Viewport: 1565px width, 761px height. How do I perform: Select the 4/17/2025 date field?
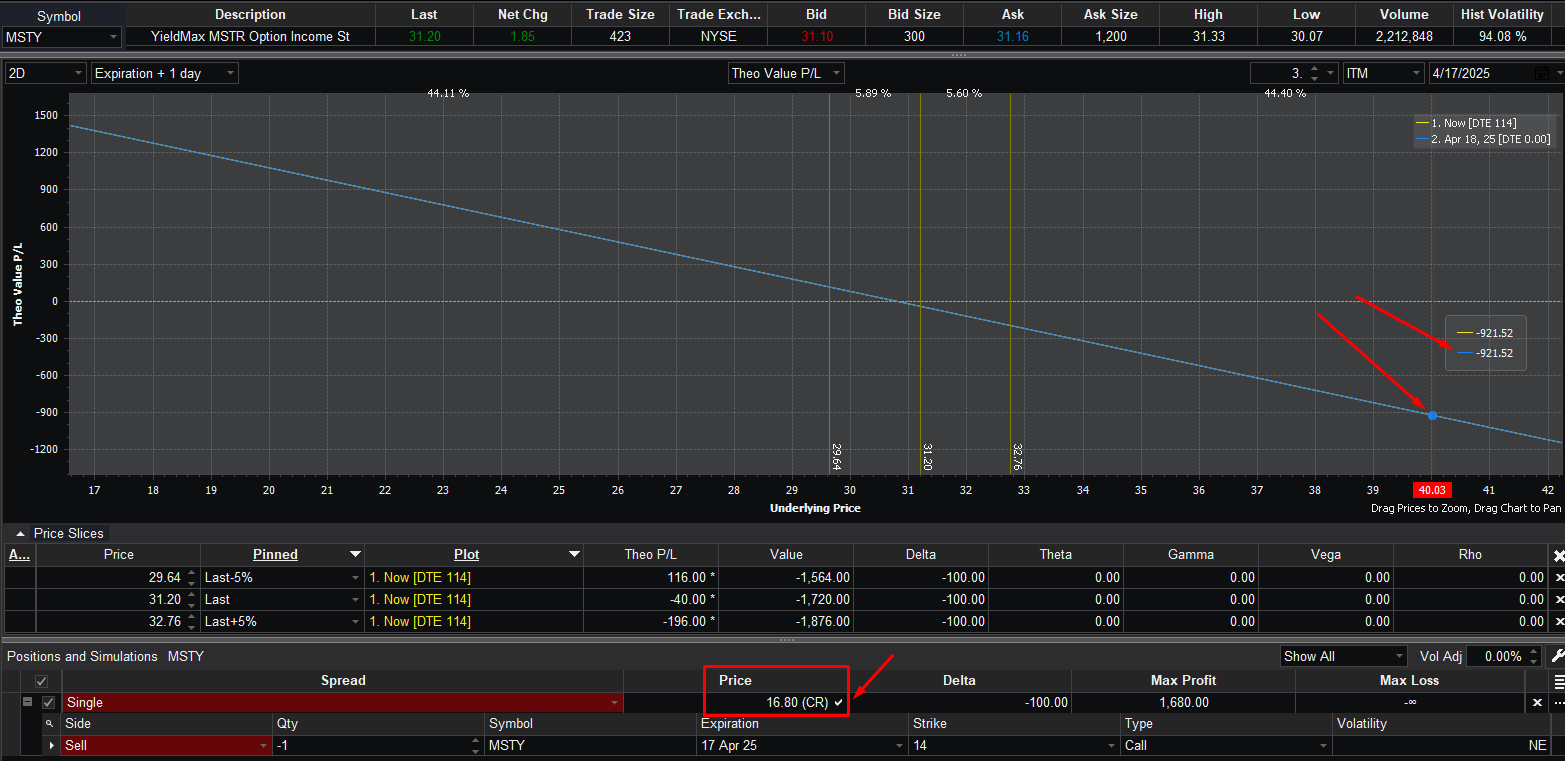coord(1482,74)
